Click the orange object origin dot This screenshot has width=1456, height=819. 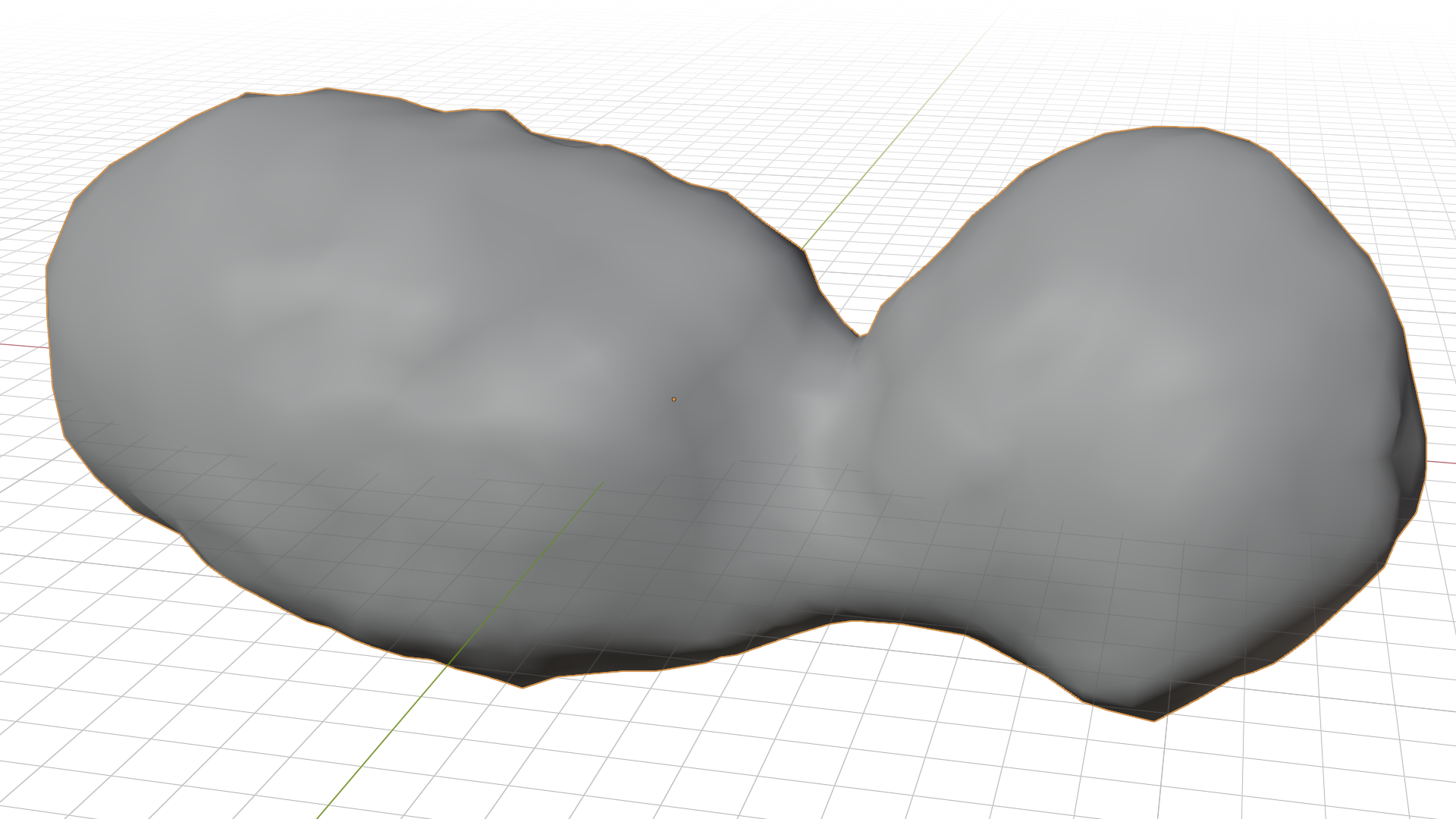click(673, 399)
